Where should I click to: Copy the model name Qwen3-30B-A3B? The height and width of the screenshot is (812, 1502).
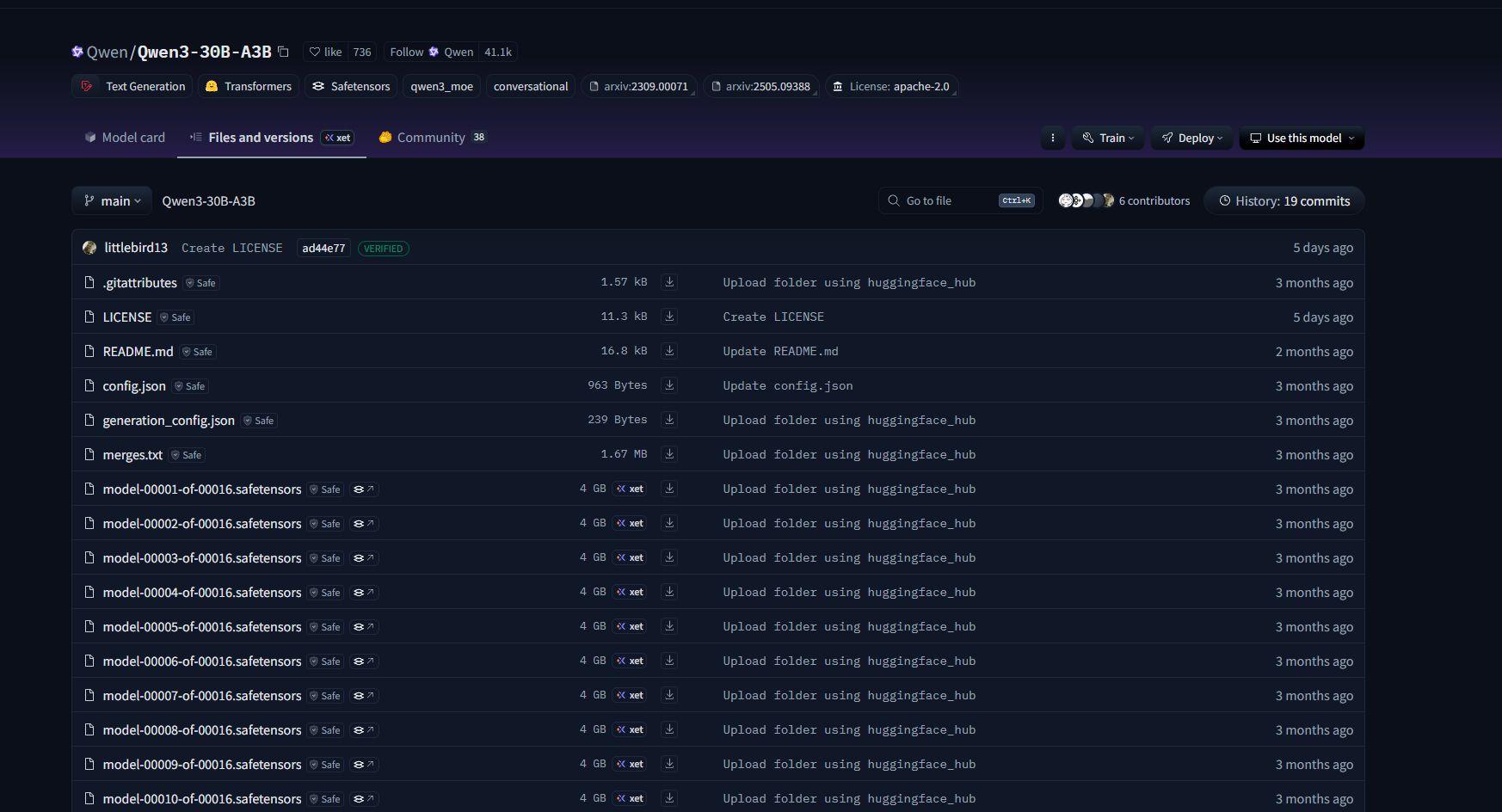click(283, 52)
